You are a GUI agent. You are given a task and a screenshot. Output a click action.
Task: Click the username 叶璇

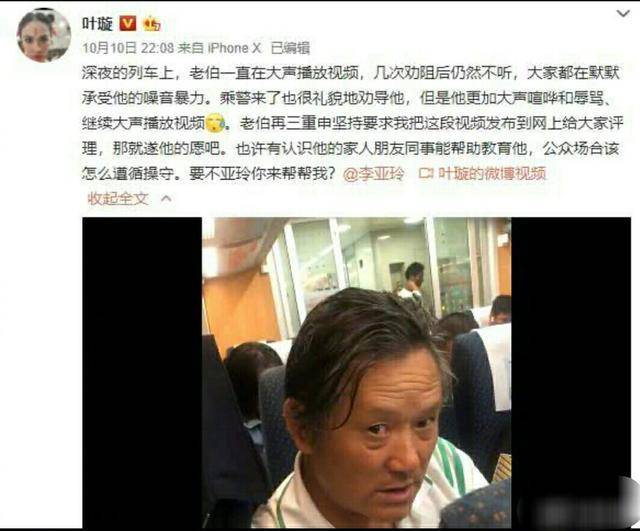point(98,24)
